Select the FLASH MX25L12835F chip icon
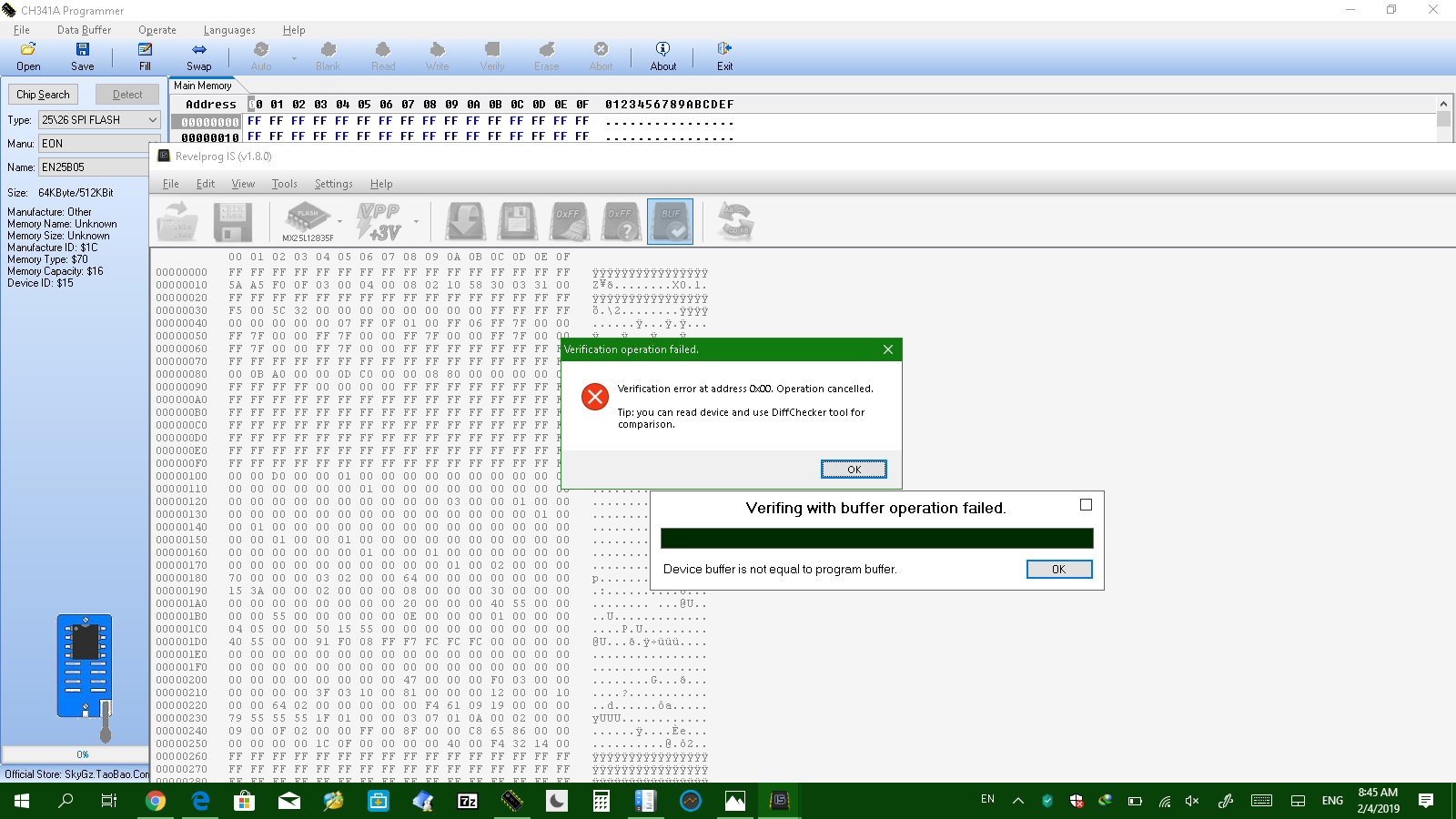 point(308,222)
